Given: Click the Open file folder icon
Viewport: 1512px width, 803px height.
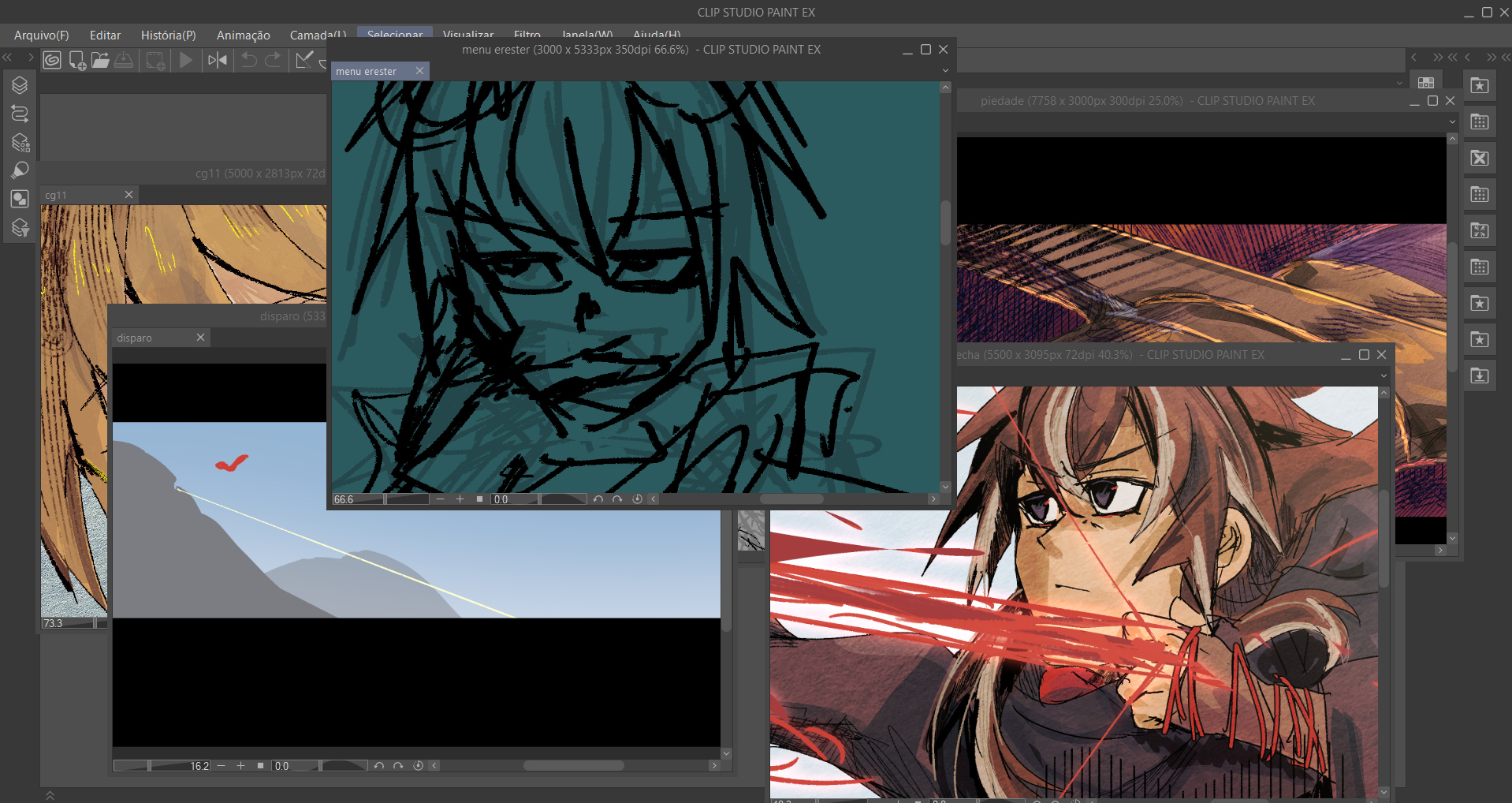Looking at the screenshot, I should (100, 60).
